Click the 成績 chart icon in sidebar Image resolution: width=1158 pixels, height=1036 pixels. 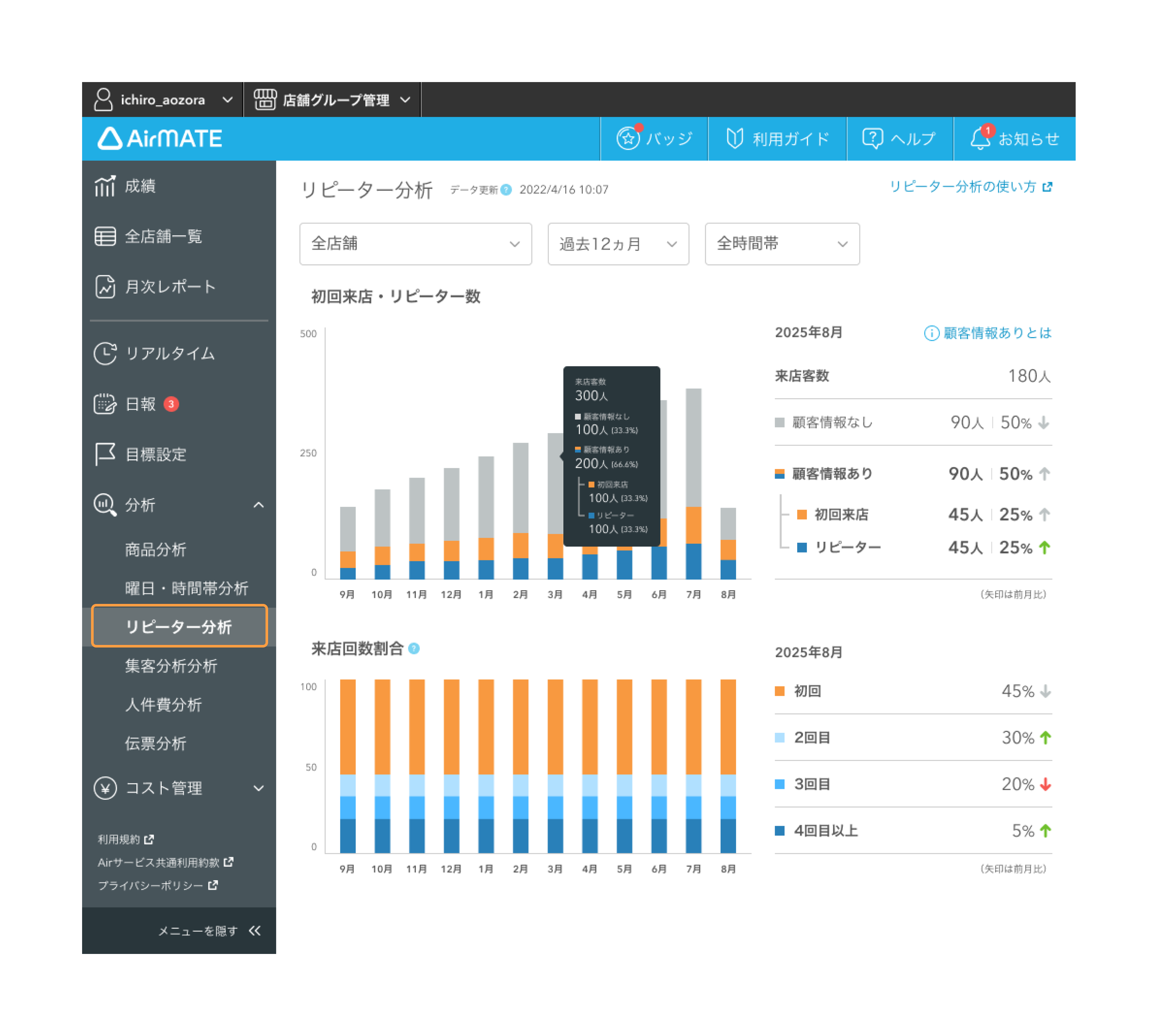click(106, 186)
